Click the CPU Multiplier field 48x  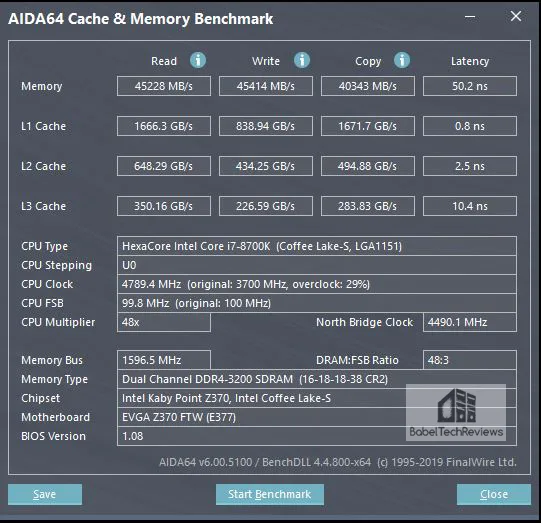click(164, 322)
